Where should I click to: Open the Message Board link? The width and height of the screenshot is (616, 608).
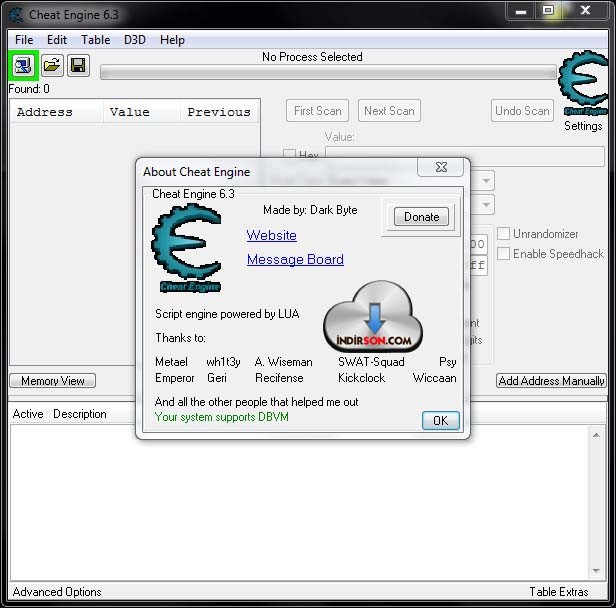pyautogui.click(x=295, y=259)
